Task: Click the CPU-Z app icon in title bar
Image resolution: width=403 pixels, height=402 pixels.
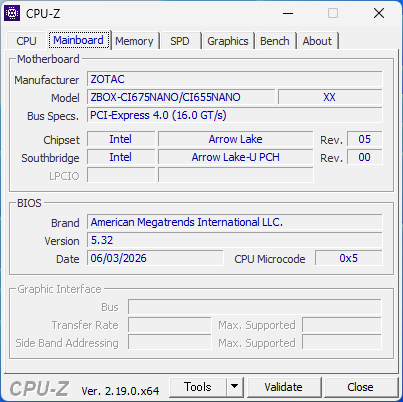Action: (x=12, y=13)
